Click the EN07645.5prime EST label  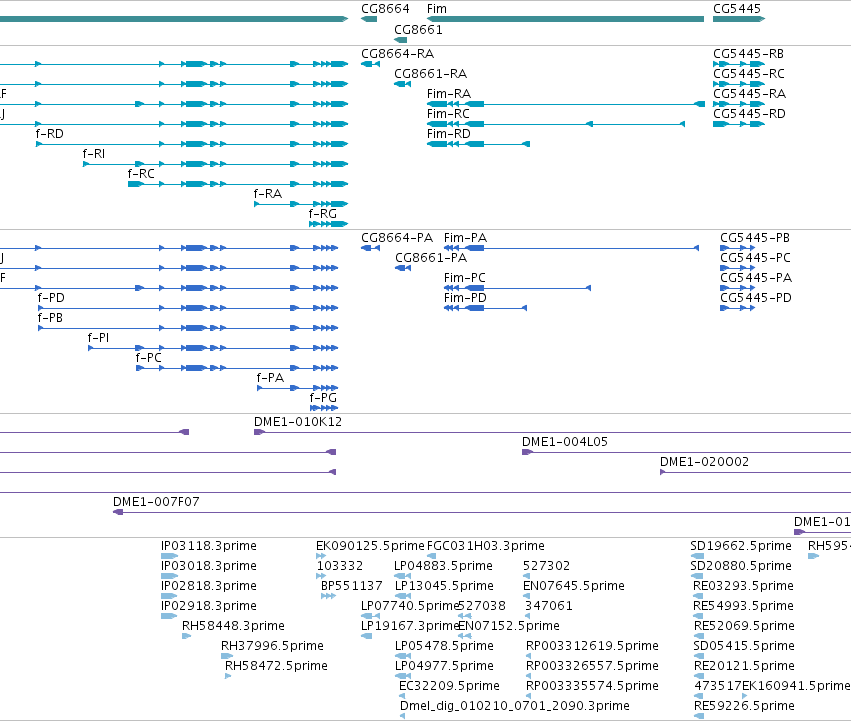tap(574, 586)
